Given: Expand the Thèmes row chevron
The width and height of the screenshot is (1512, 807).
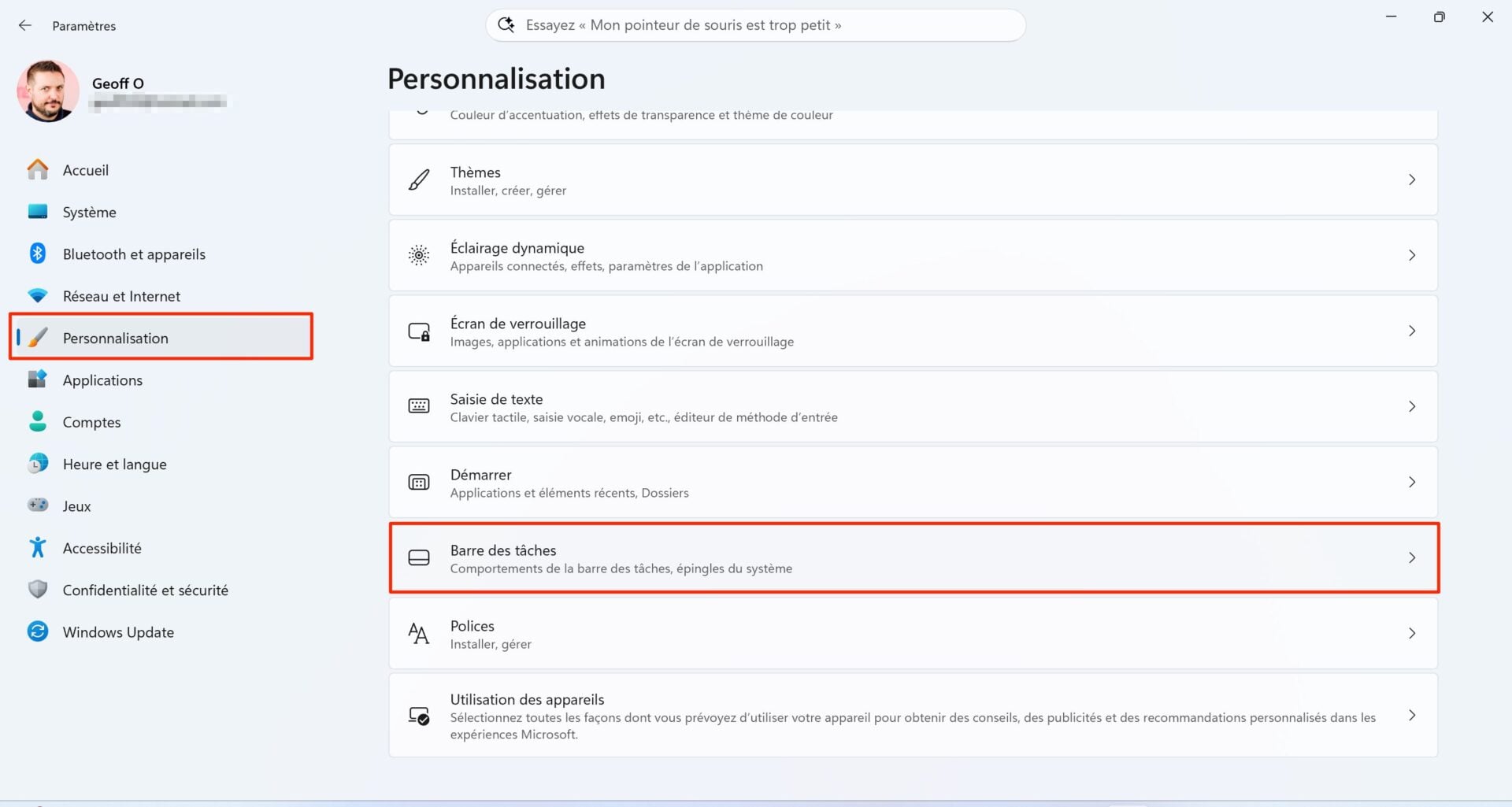Looking at the screenshot, I should tap(1412, 180).
